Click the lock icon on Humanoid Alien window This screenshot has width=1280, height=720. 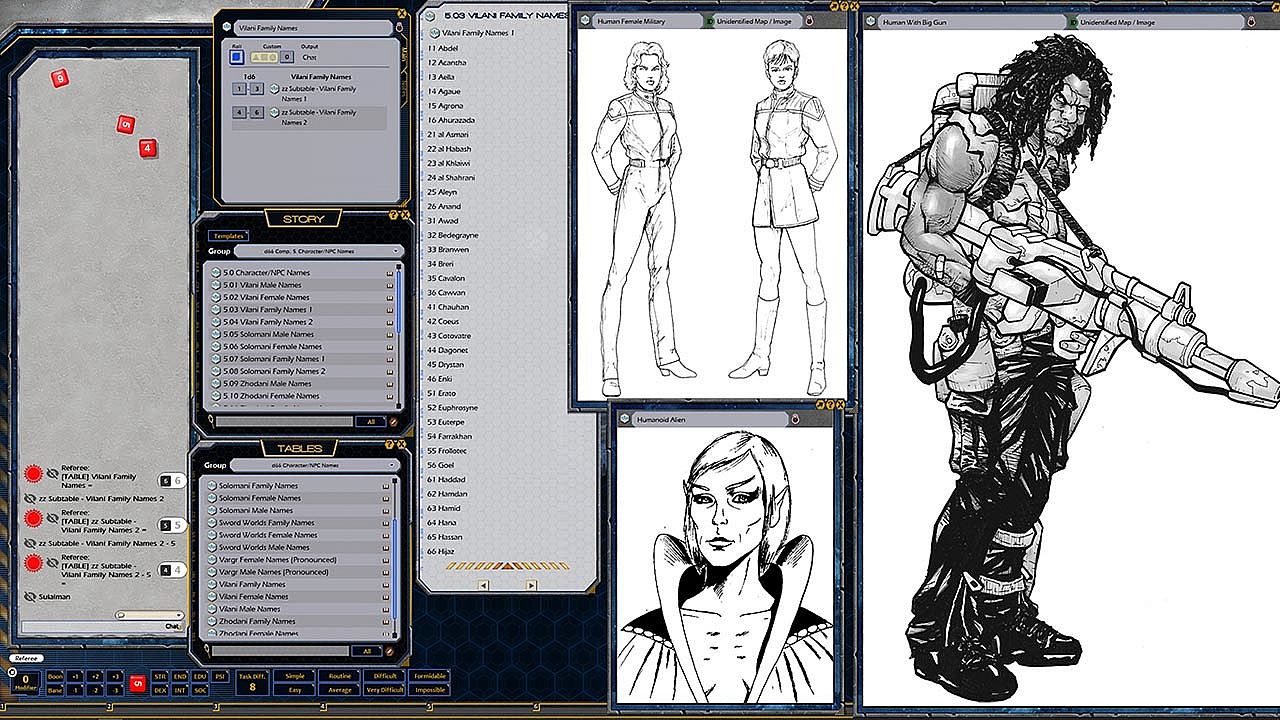(797, 420)
